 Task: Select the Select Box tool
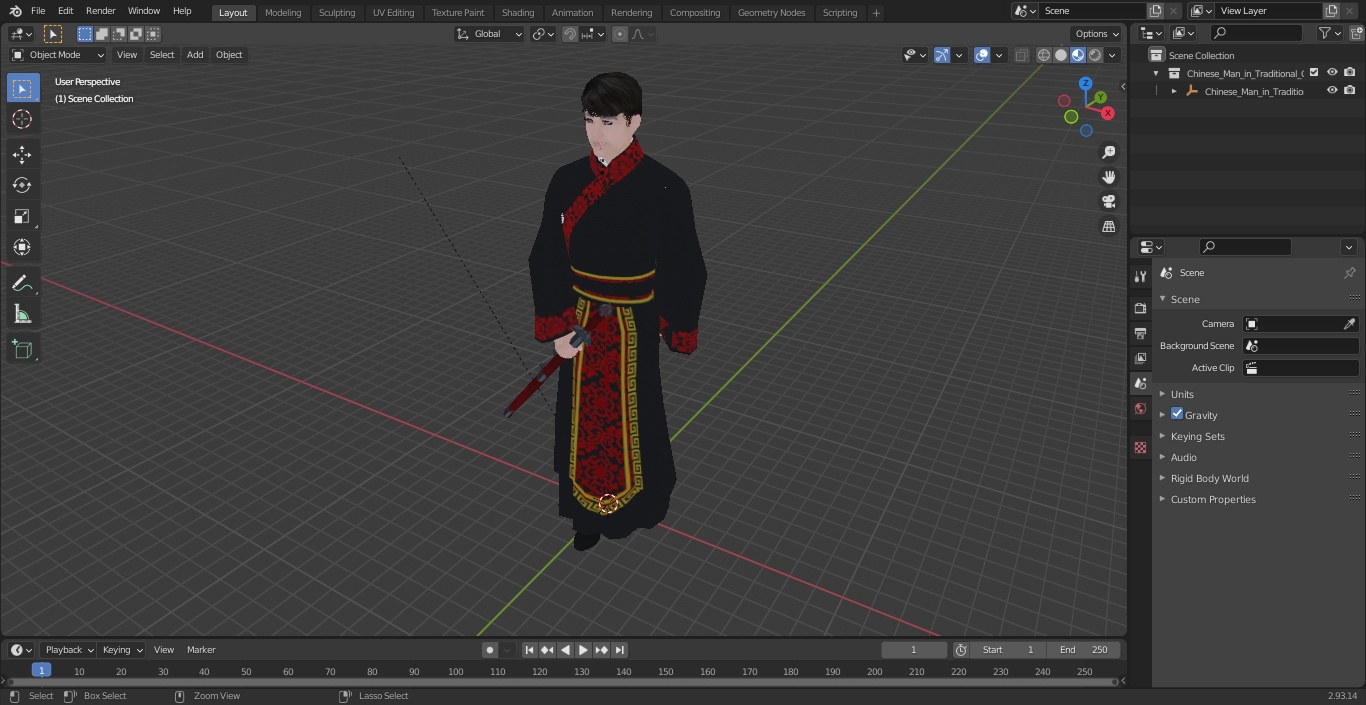point(22,89)
